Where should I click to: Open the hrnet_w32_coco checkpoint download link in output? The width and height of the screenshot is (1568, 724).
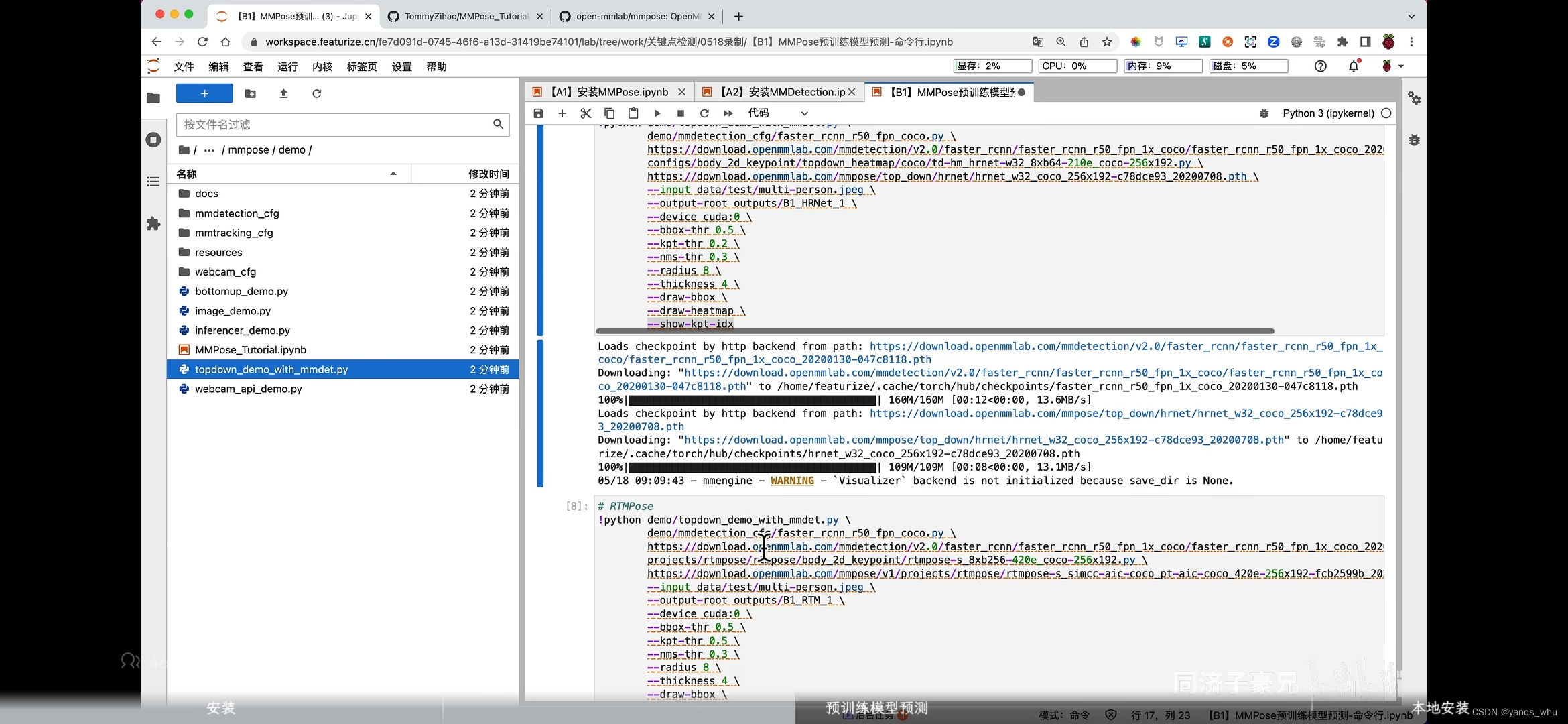pyautogui.click(x=984, y=440)
